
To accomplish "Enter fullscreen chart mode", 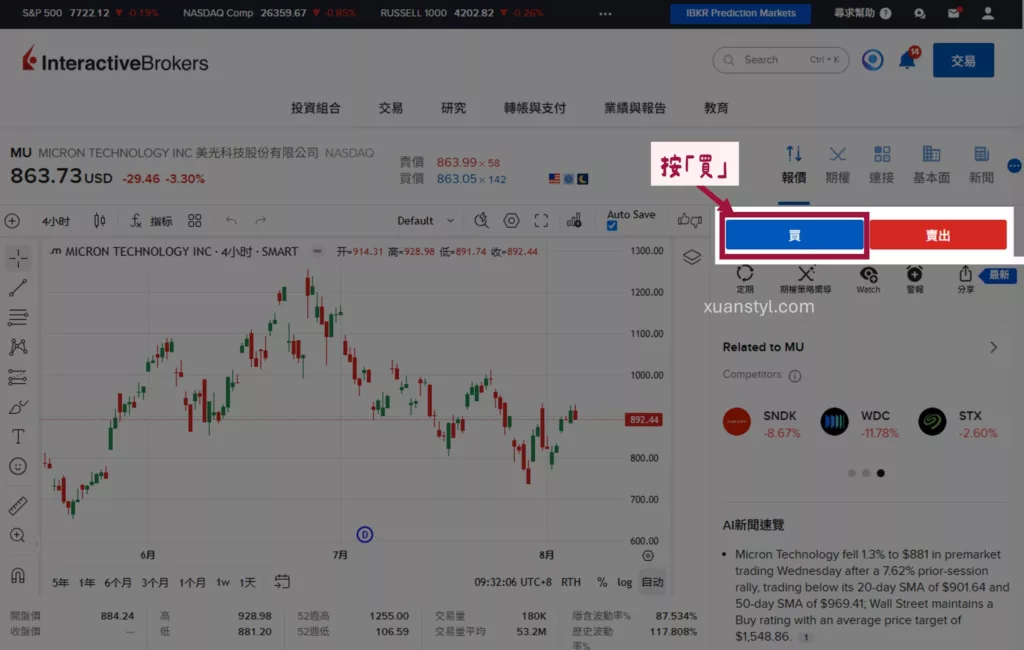I will 541,221.
